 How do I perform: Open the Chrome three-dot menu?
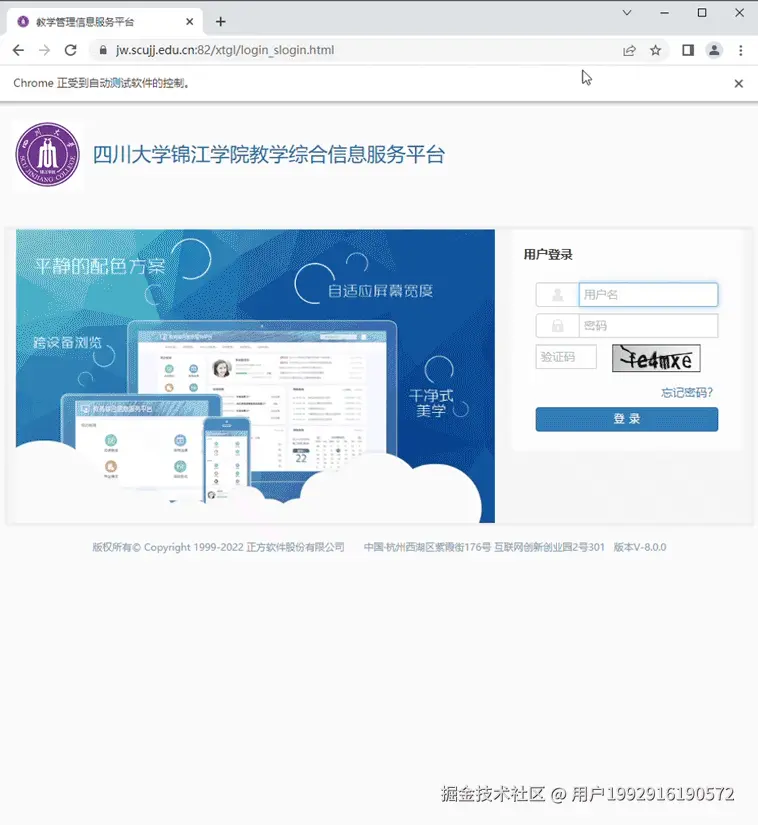point(741,50)
